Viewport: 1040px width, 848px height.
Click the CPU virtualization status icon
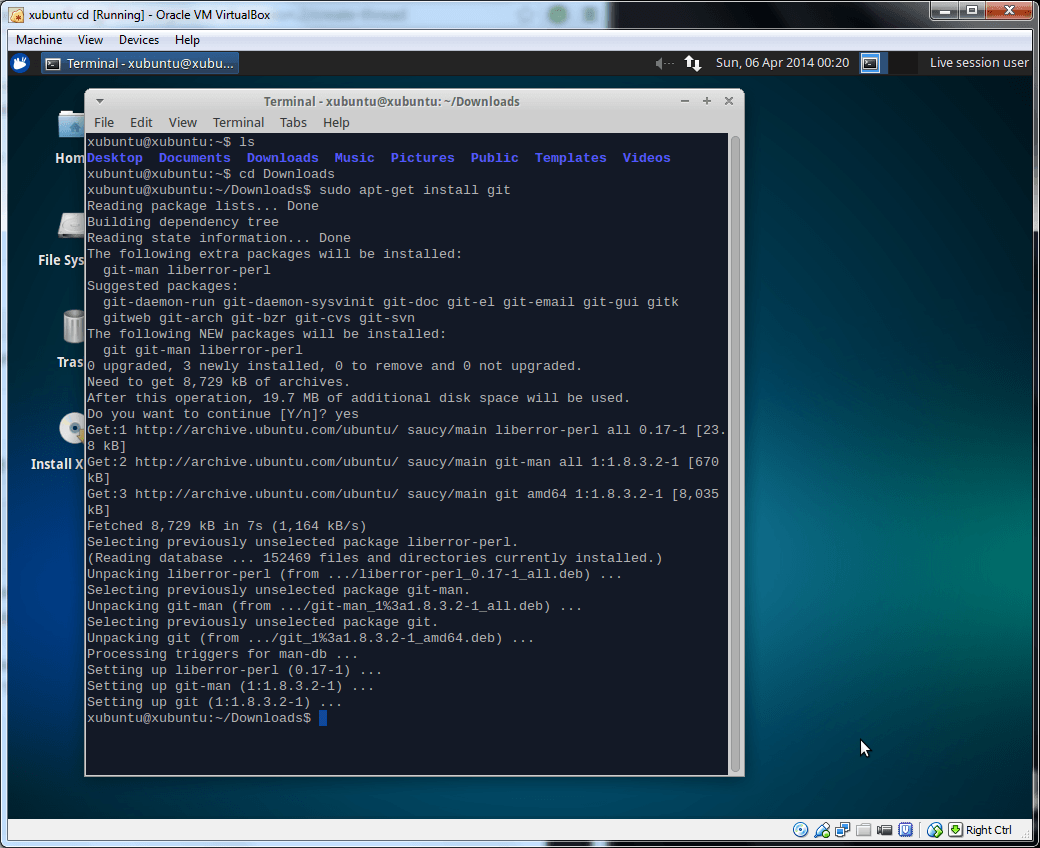click(x=905, y=830)
